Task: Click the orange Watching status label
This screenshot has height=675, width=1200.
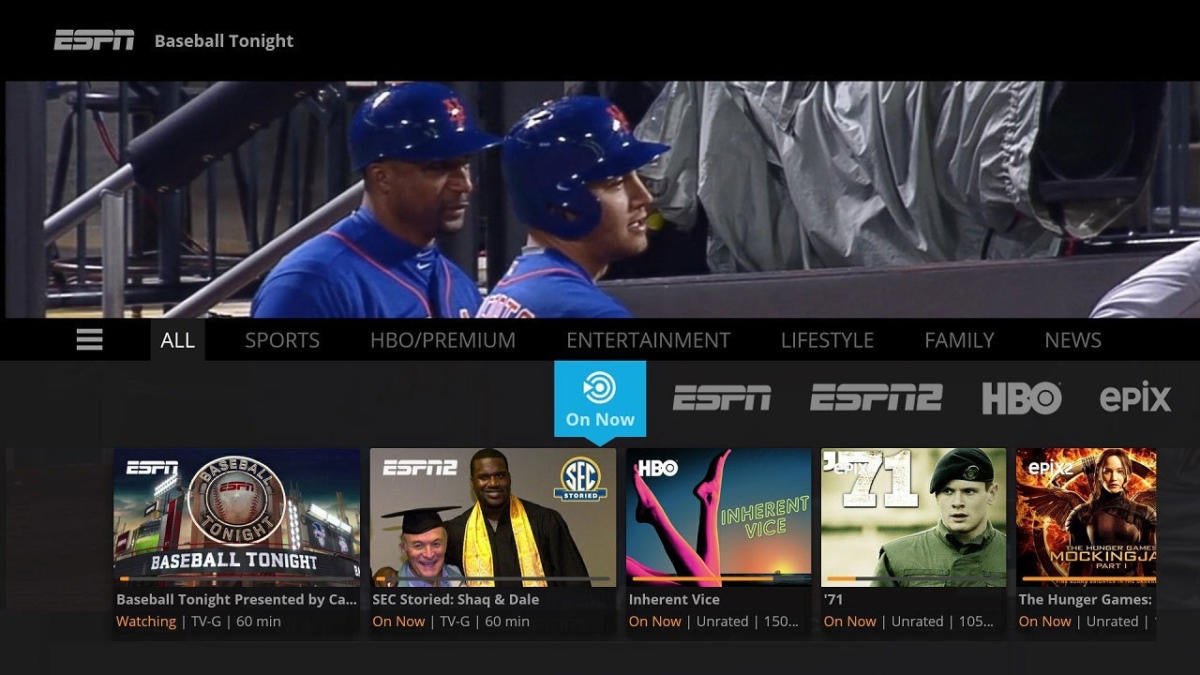Action: [x=146, y=621]
